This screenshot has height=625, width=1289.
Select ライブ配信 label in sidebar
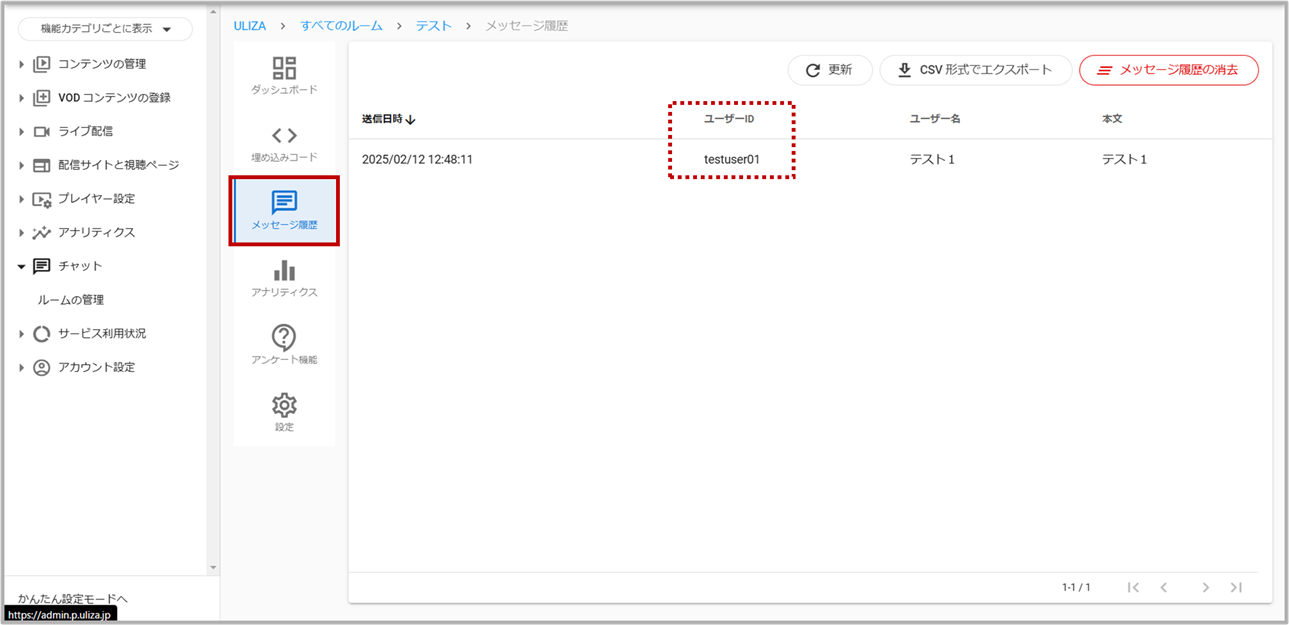(x=85, y=131)
